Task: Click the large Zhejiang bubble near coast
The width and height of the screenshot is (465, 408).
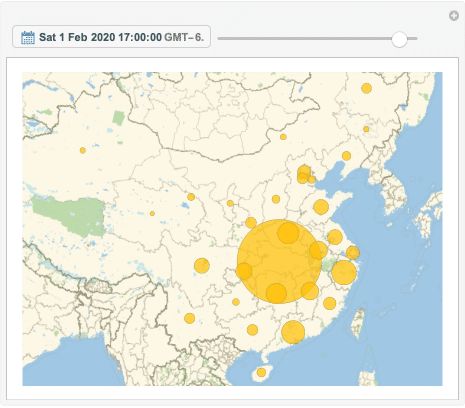Action: 344,273
